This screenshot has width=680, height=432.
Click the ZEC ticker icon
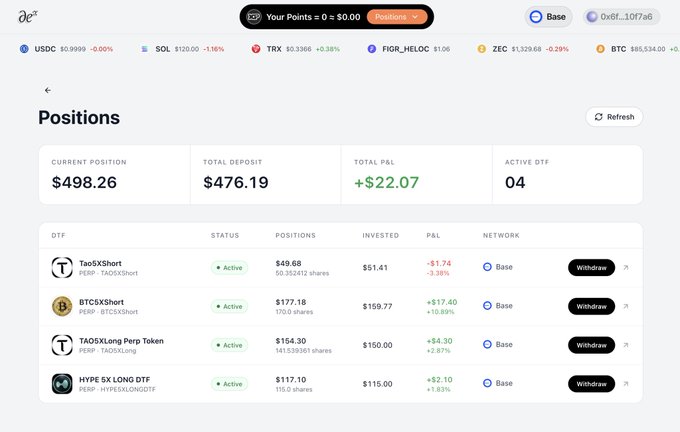click(x=481, y=49)
